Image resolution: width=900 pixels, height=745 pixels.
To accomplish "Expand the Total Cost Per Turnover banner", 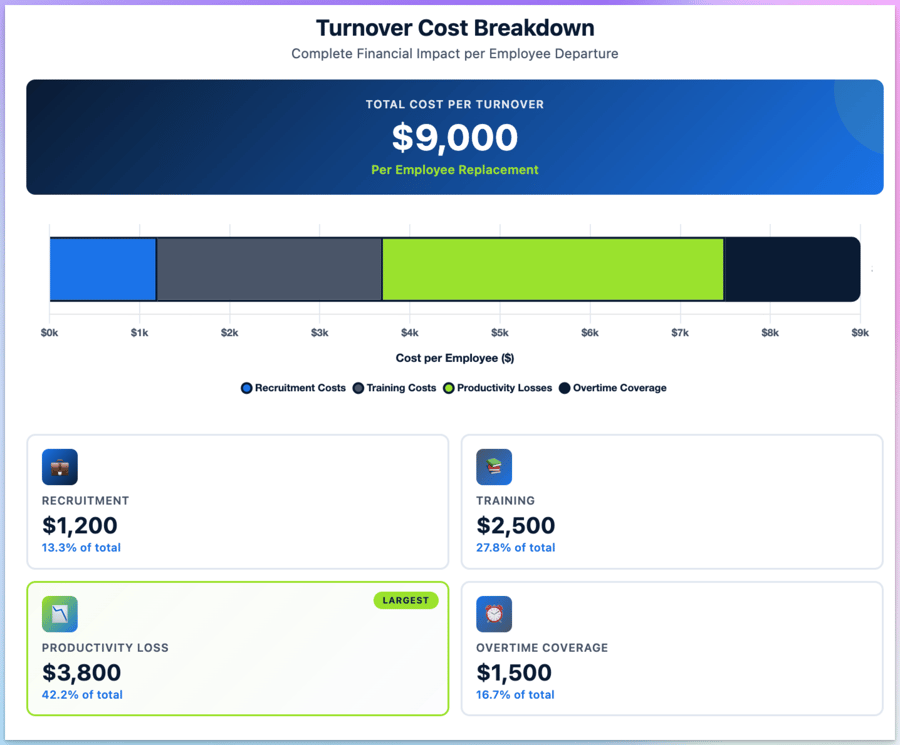I will click(x=455, y=137).
